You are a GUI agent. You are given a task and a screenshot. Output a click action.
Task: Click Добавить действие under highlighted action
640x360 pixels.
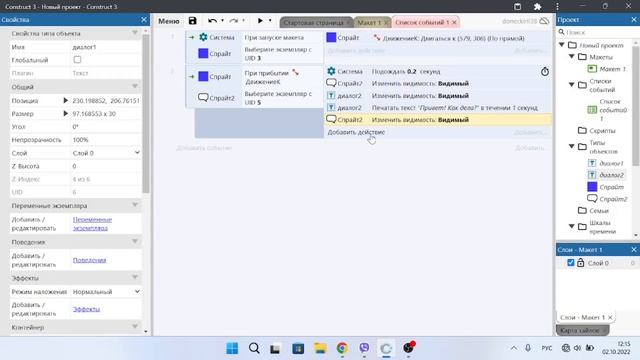(356, 132)
